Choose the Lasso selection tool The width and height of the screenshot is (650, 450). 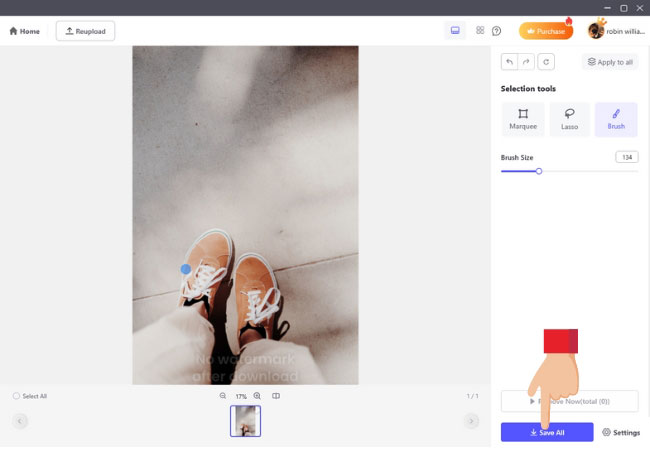(569, 119)
